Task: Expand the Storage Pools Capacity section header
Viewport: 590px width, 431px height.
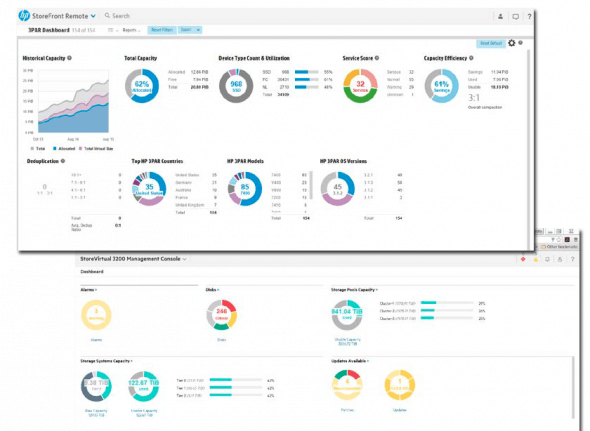Action: [x=354, y=290]
